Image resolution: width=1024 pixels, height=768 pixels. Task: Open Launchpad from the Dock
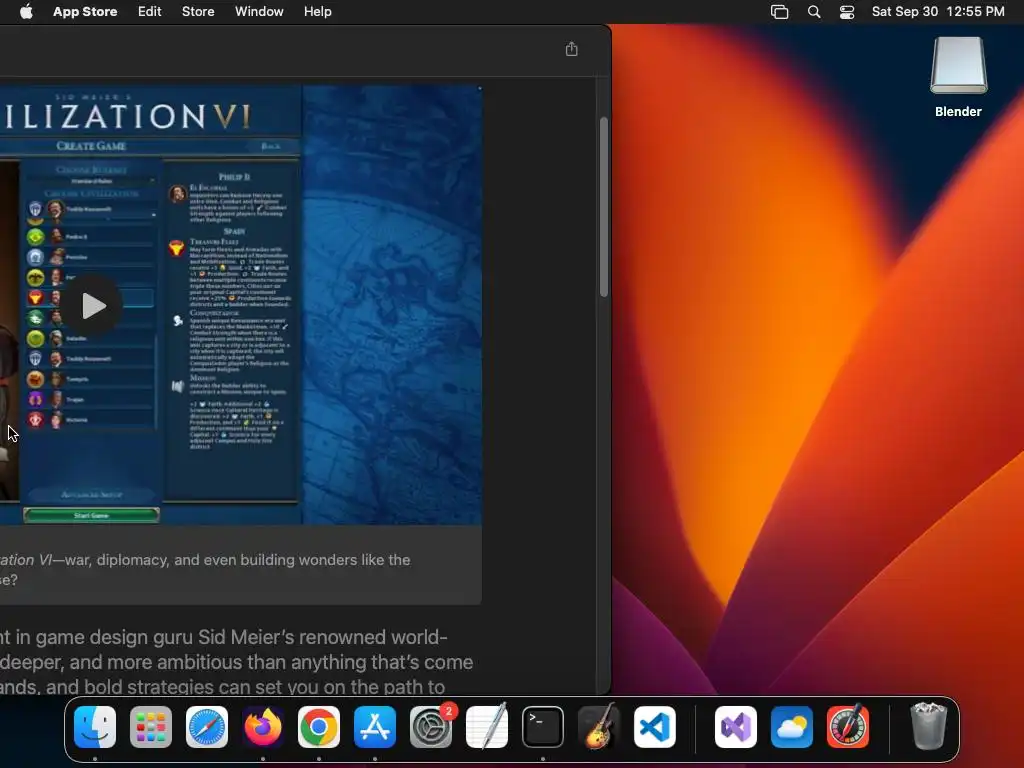151,727
